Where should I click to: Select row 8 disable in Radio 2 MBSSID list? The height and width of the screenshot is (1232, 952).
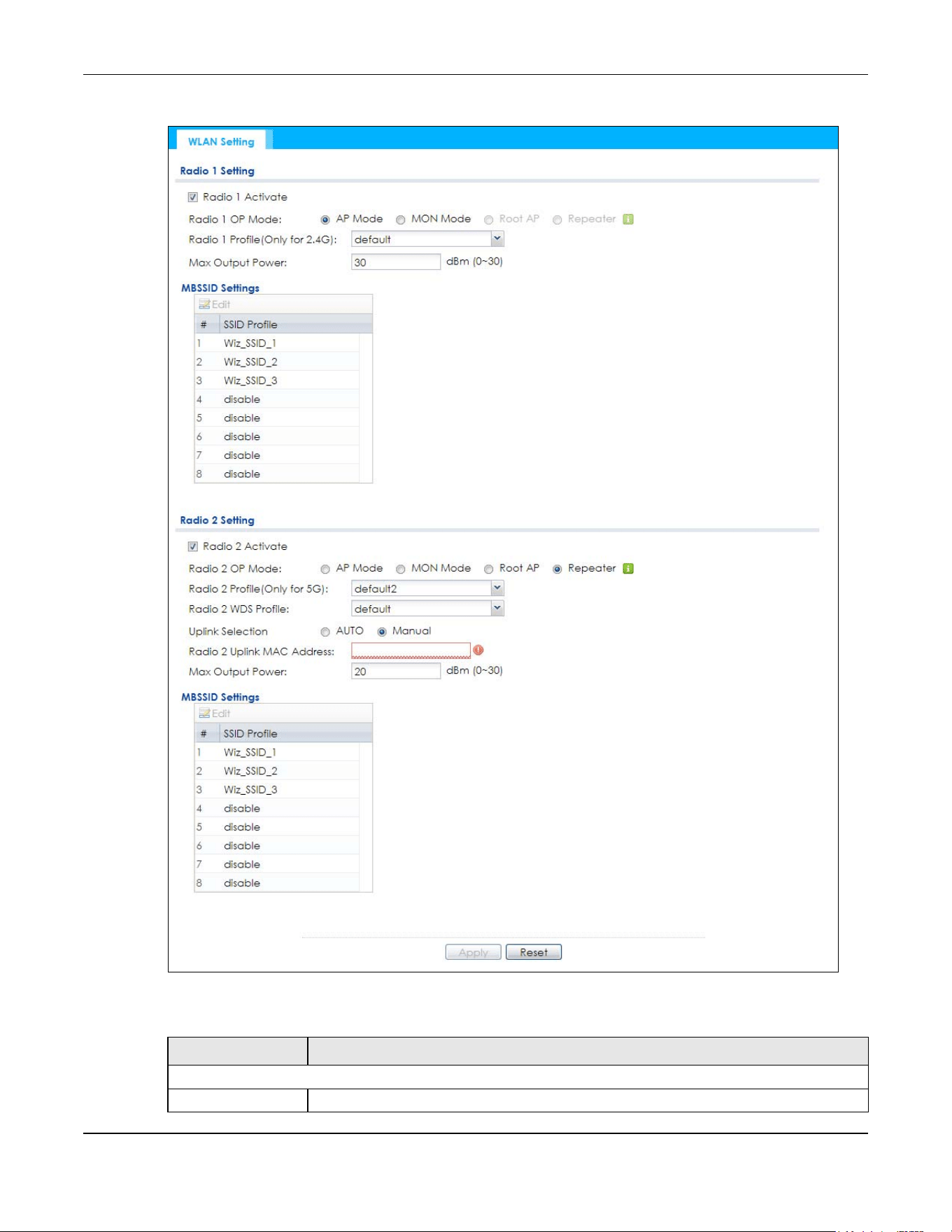[277, 883]
